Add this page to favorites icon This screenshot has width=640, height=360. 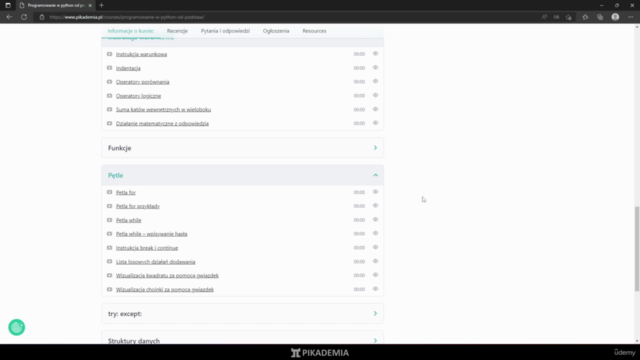click(x=569, y=17)
